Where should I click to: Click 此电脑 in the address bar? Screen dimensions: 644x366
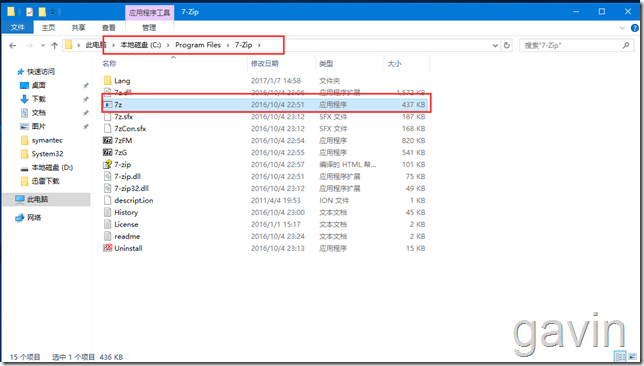click(x=95, y=45)
